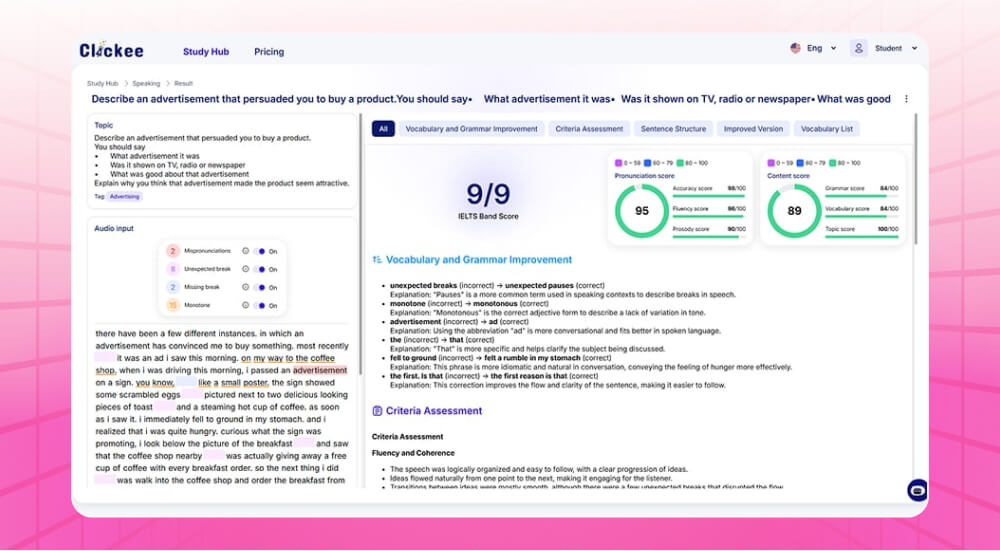This screenshot has height=551, width=1000.
Task: Disable the Mispronunciations highlight toggle
Action: point(260,251)
